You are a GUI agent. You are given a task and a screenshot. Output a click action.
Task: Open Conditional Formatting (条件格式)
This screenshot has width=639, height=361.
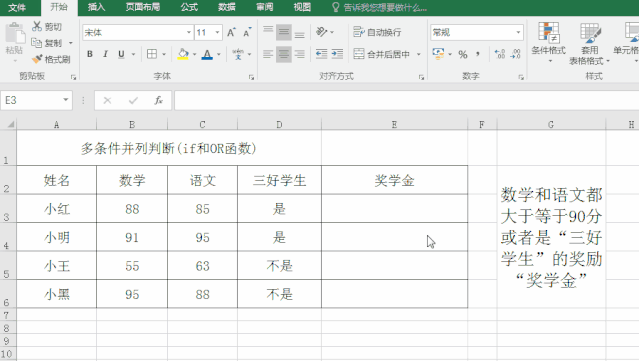click(x=549, y=43)
